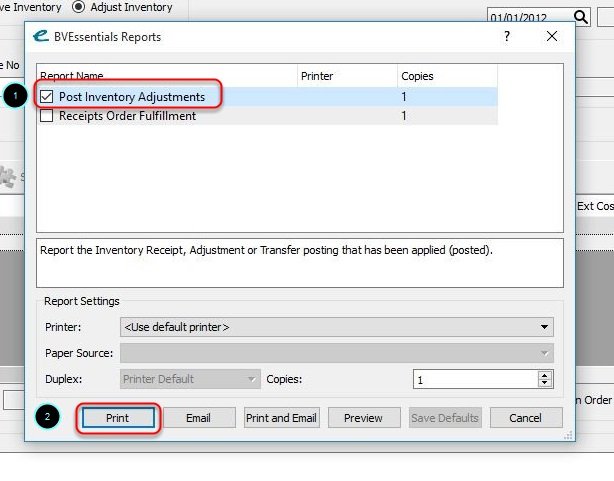The height and width of the screenshot is (481, 614).
Task: Click the report description text box
Action: pyautogui.click(x=300, y=263)
